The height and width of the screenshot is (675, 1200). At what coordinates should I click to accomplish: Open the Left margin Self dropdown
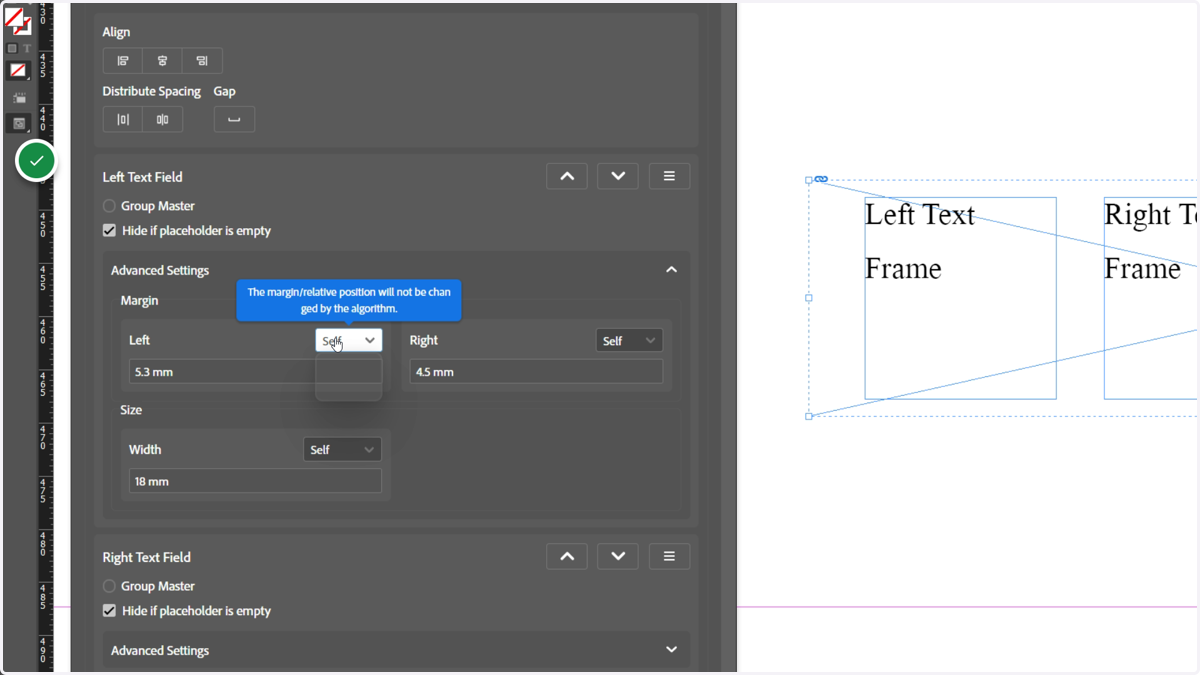(349, 340)
